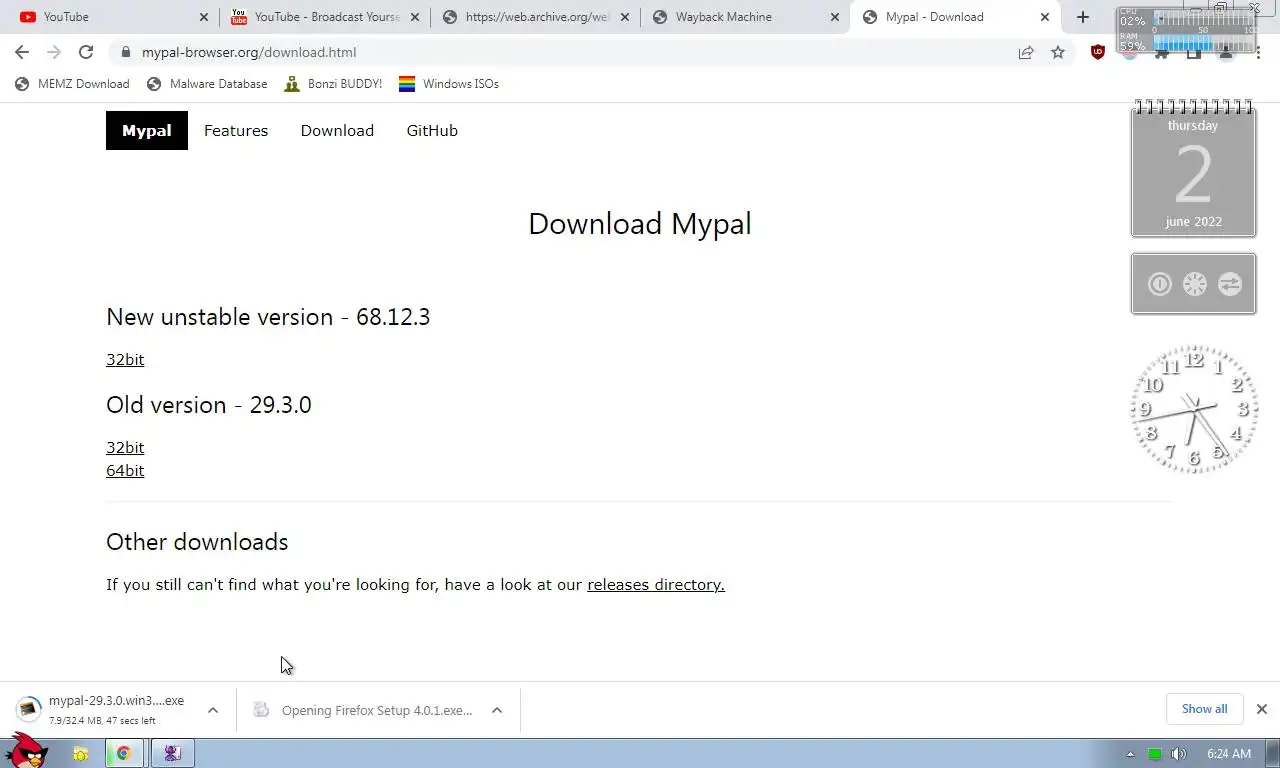Click the padlock site info icon
Viewport: 1280px width, 768px height.
125,52
